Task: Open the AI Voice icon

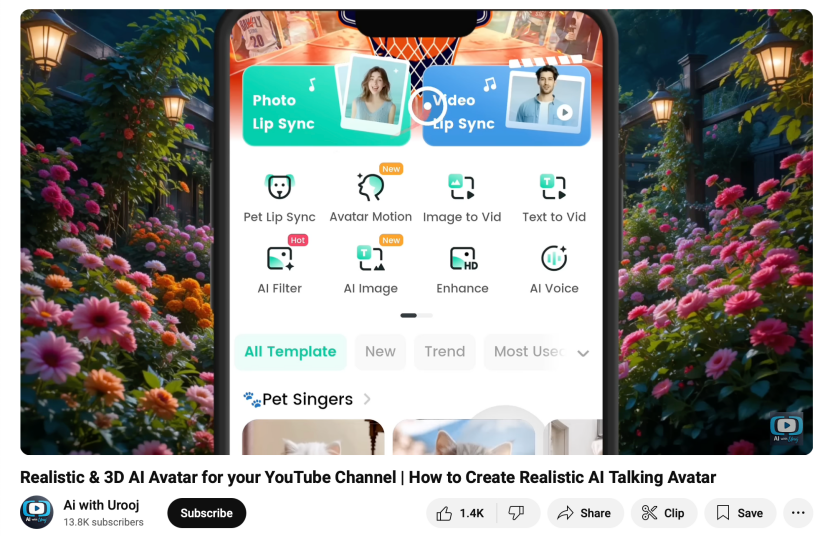Action: pos(553,259)
